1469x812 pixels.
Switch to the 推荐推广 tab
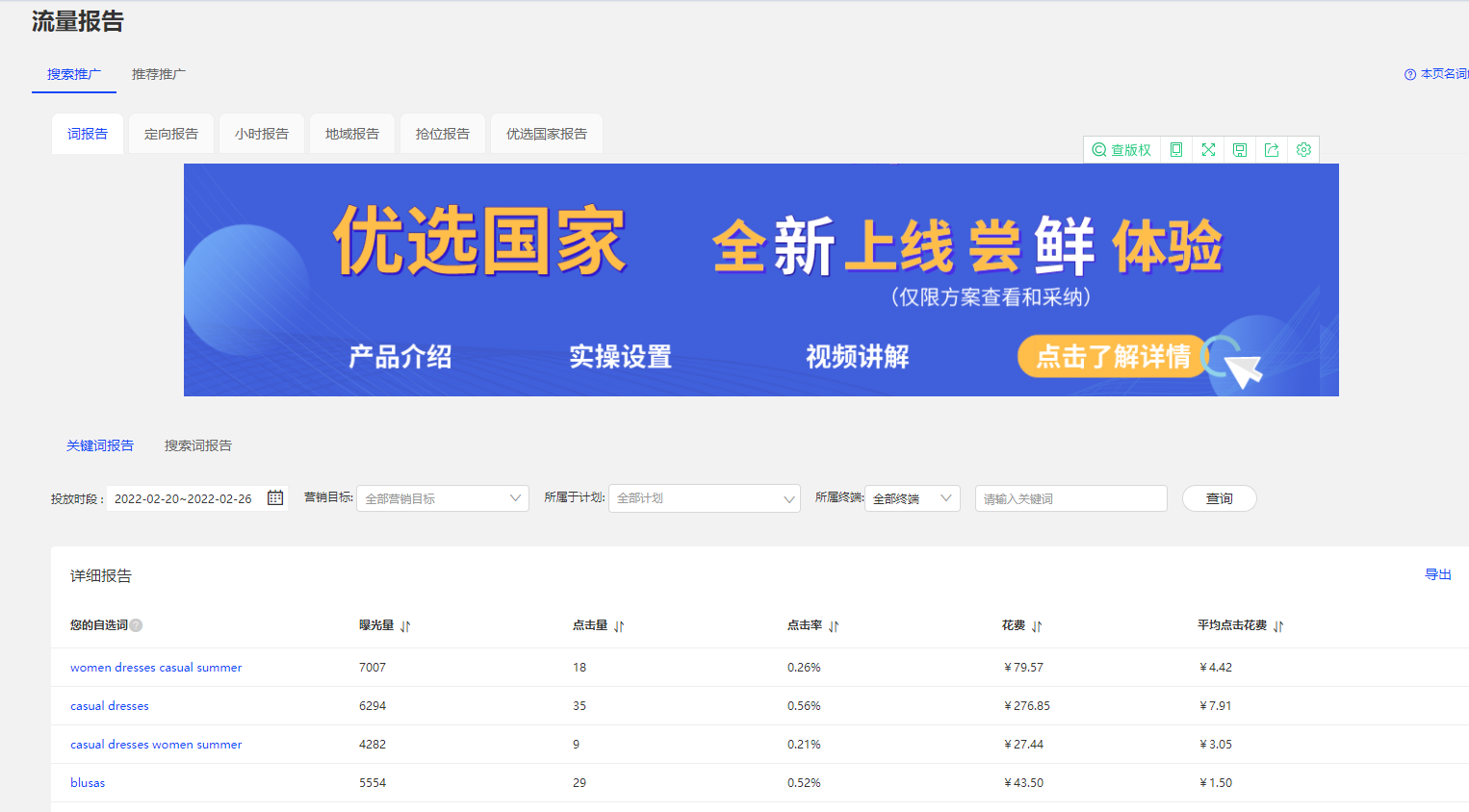(158, 72)
